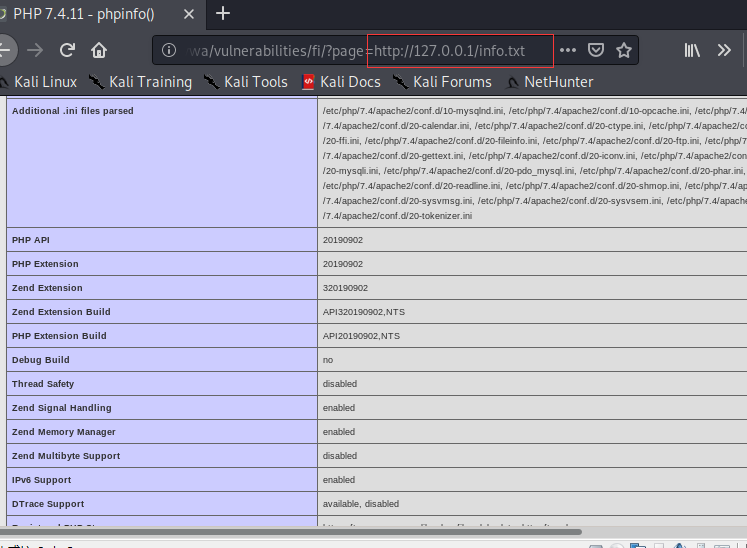Click the value 'available, disabled'
Viewport: 747px width, 548px height.
click(x=361, y=504)
